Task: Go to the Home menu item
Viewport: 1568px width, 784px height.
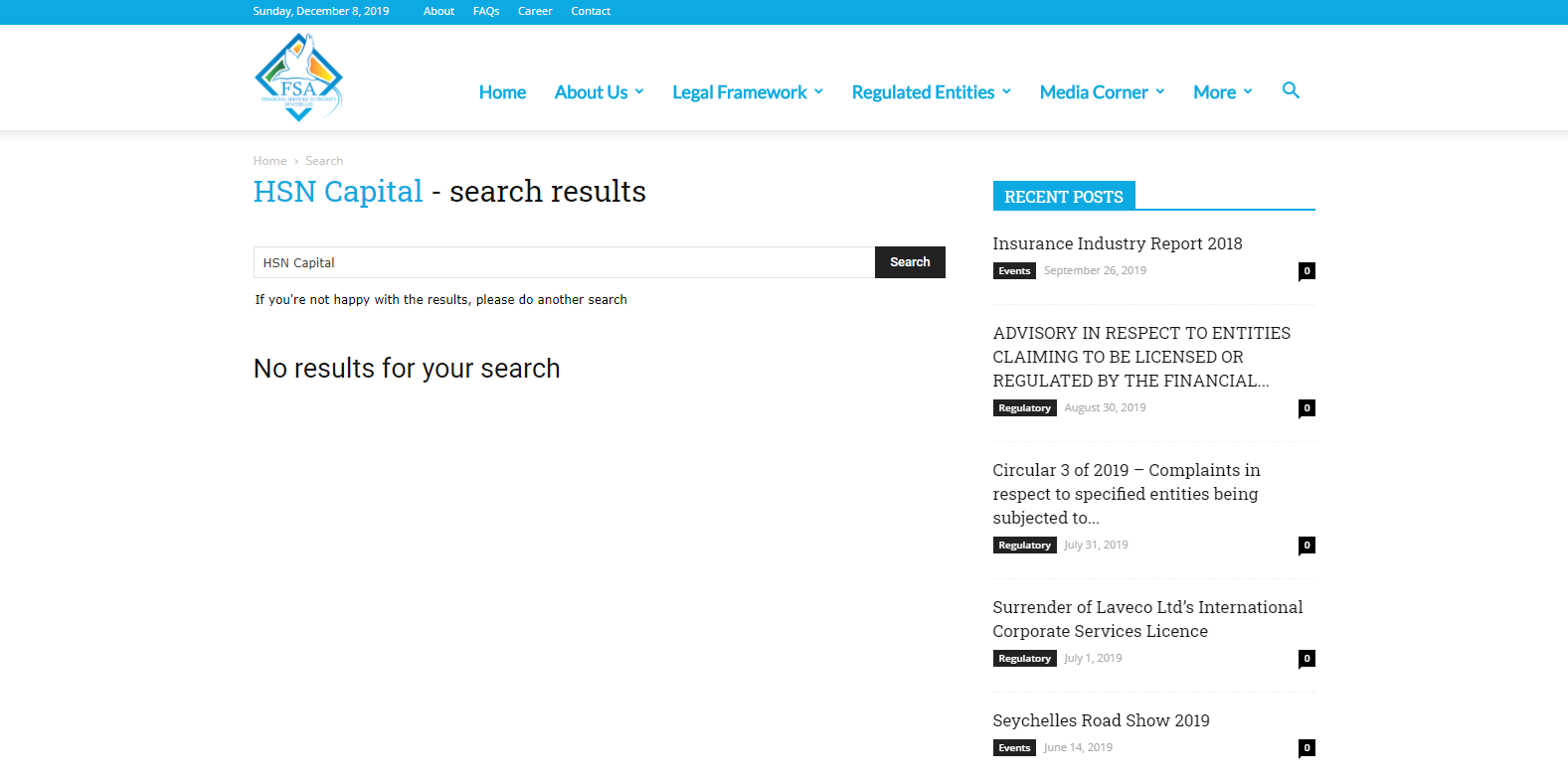Action: tap(502, 92)
